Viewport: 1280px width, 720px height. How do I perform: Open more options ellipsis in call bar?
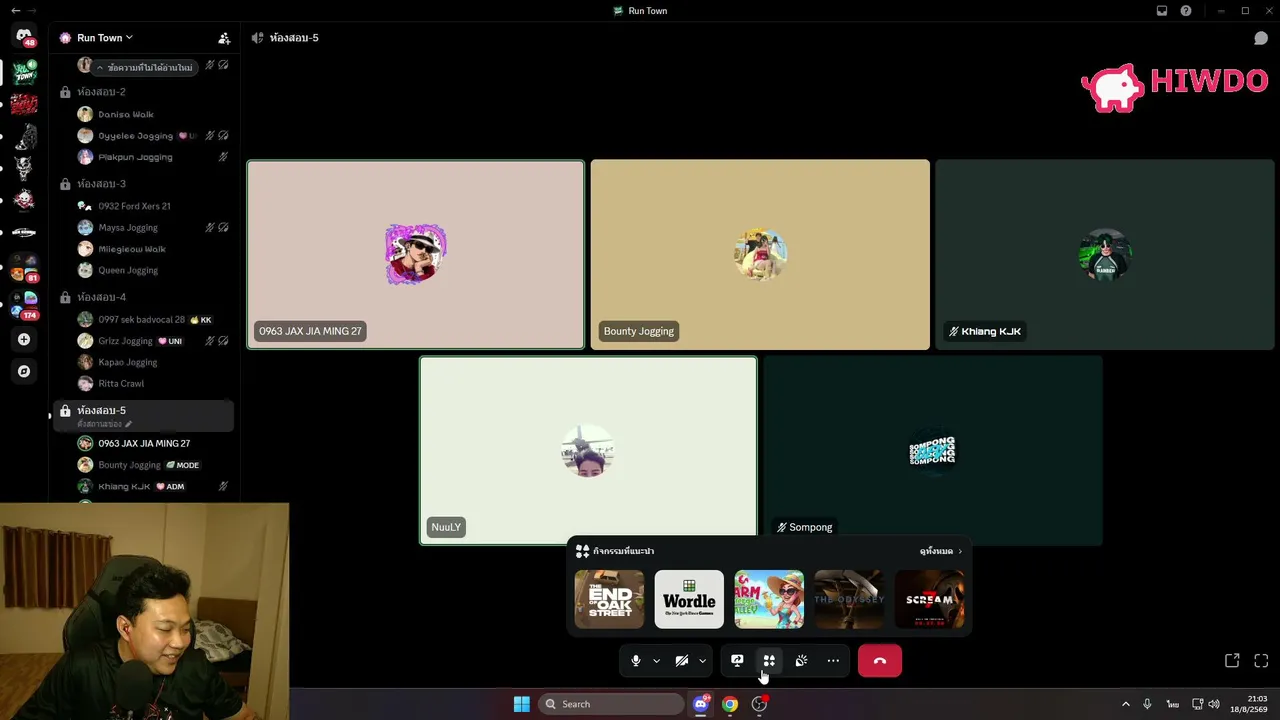(x=833, y=661)
